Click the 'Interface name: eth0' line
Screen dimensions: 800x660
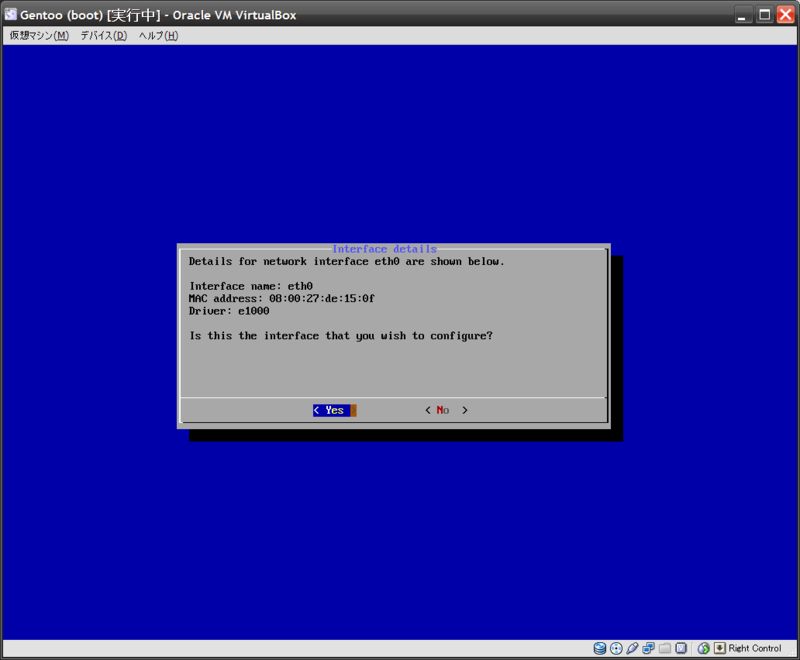click(251, 286)
